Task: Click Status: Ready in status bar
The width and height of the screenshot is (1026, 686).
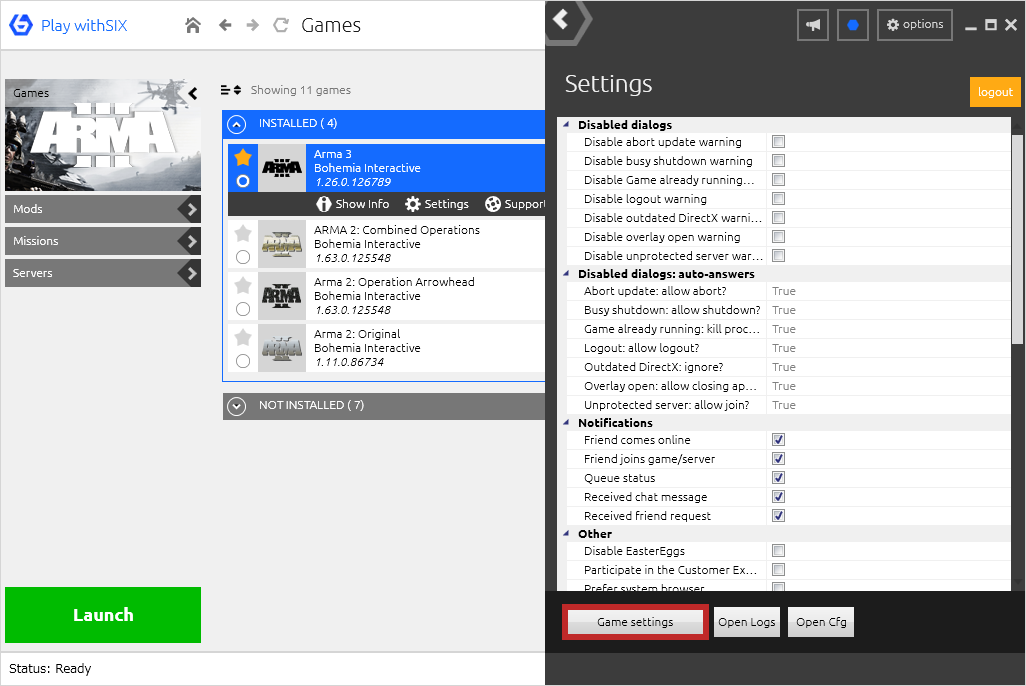Action: point(50,668)
